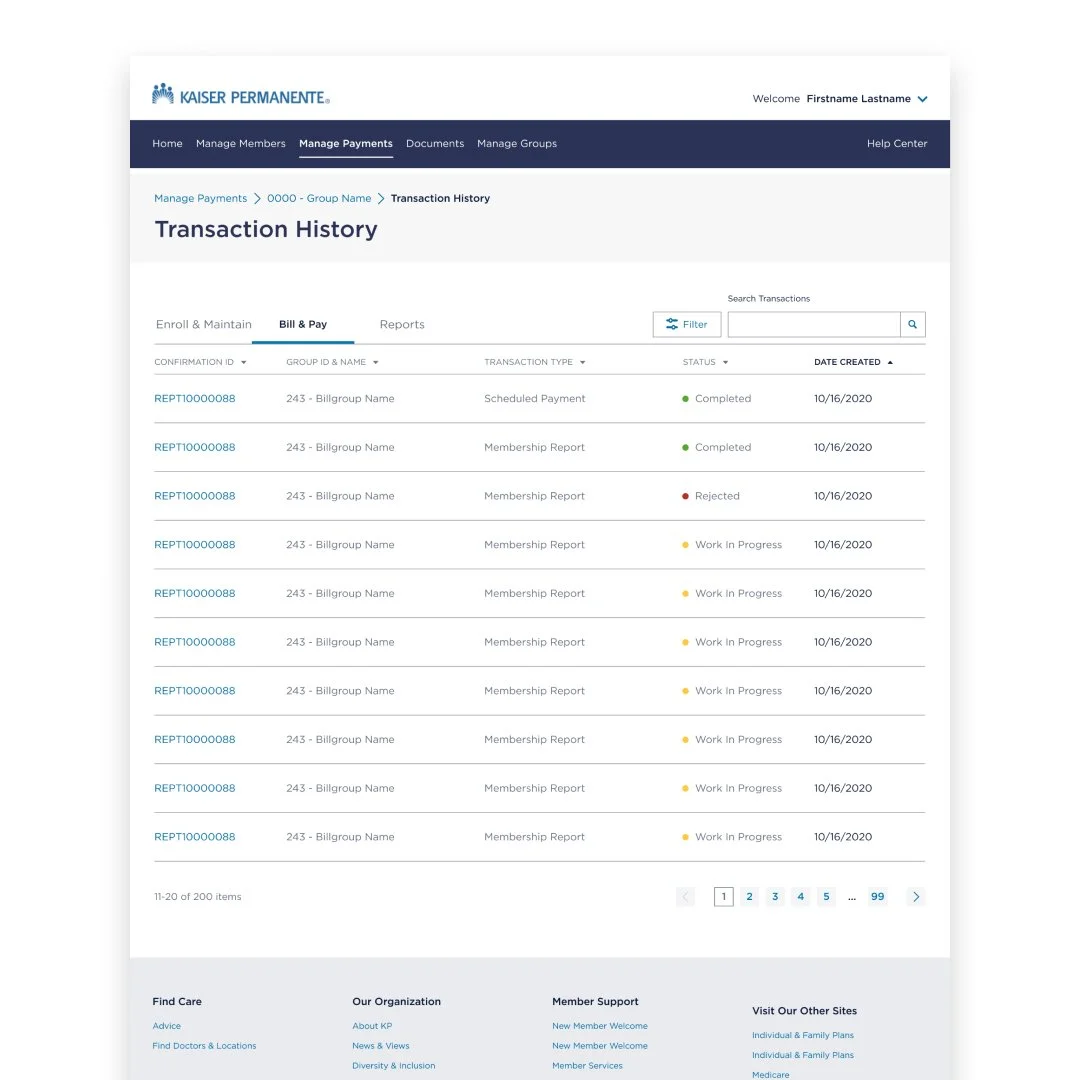Switch to the Enroll & Maintain tab
Image resolution: width=1080 pixels, height=1080 pixels.
[x=203, y=324]
